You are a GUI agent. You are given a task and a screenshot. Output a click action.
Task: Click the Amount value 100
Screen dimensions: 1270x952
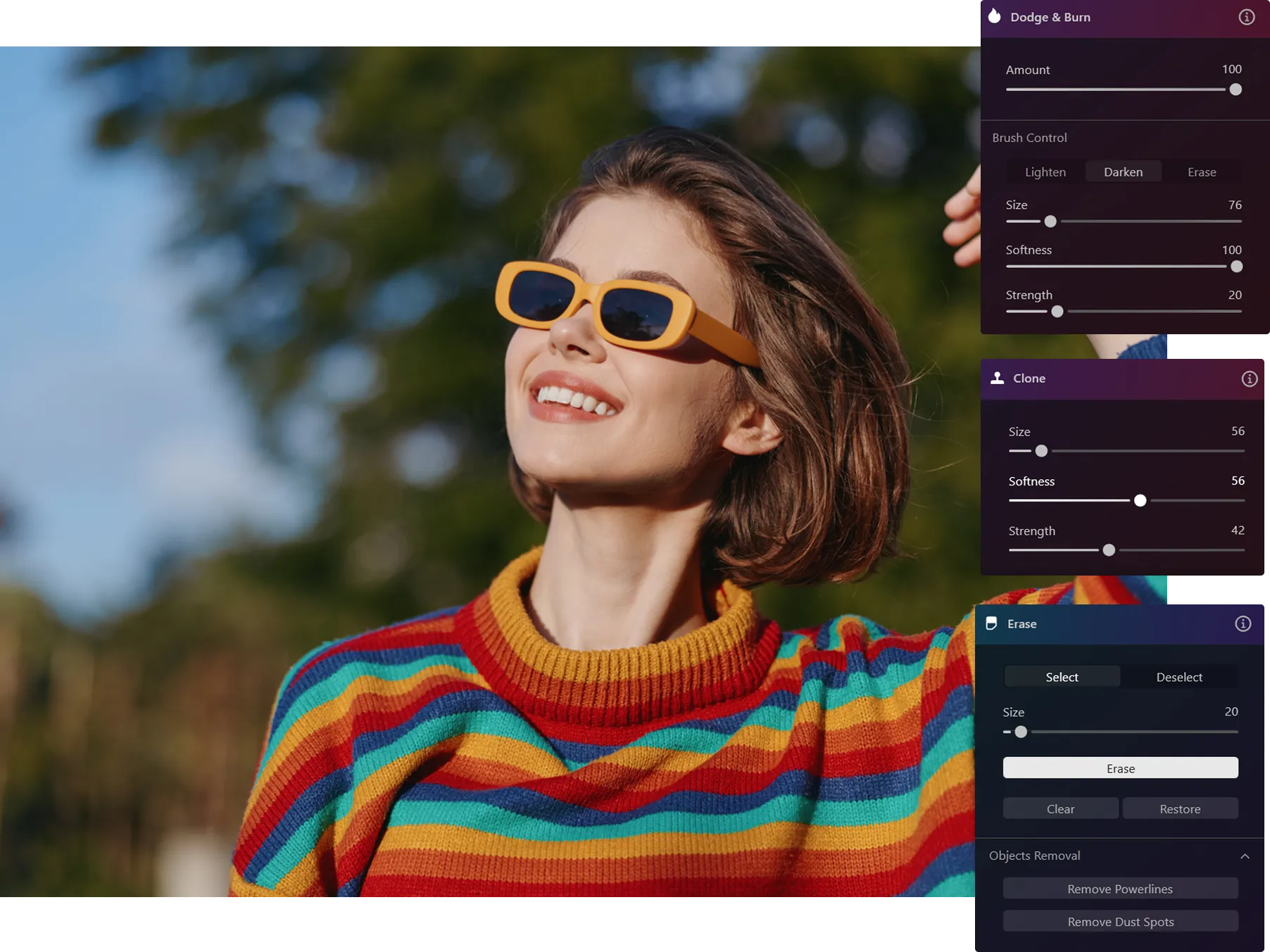point(1231,69)
